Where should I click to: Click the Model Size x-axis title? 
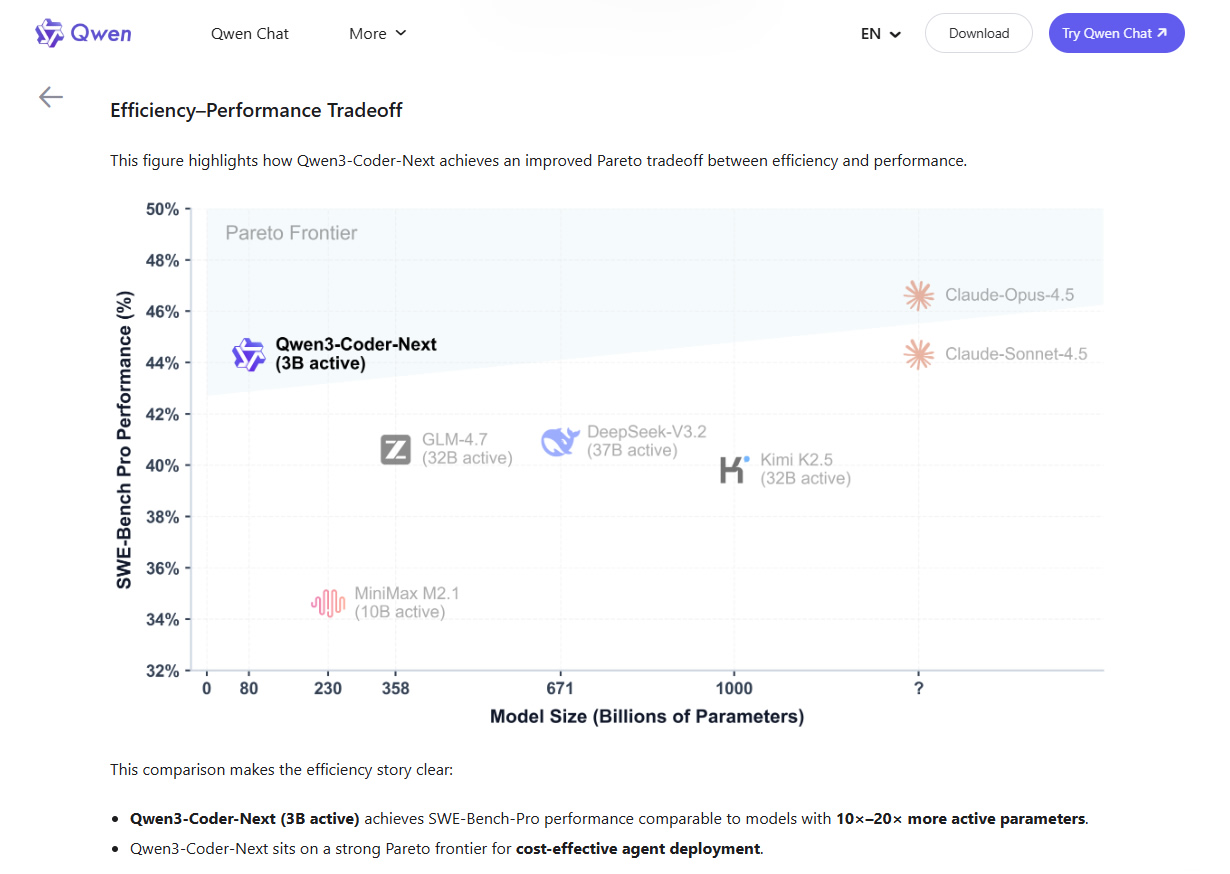(647, 716)
